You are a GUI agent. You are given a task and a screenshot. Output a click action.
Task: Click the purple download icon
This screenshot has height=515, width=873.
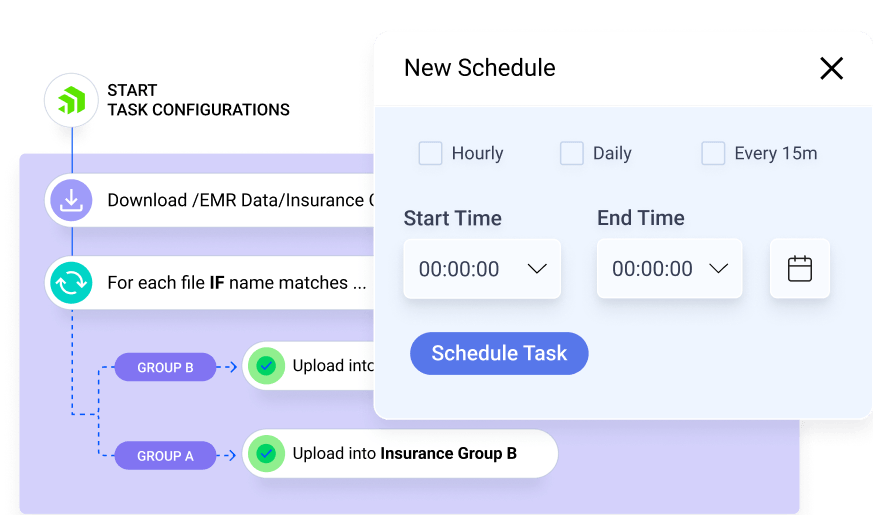[x=71, y=200]
